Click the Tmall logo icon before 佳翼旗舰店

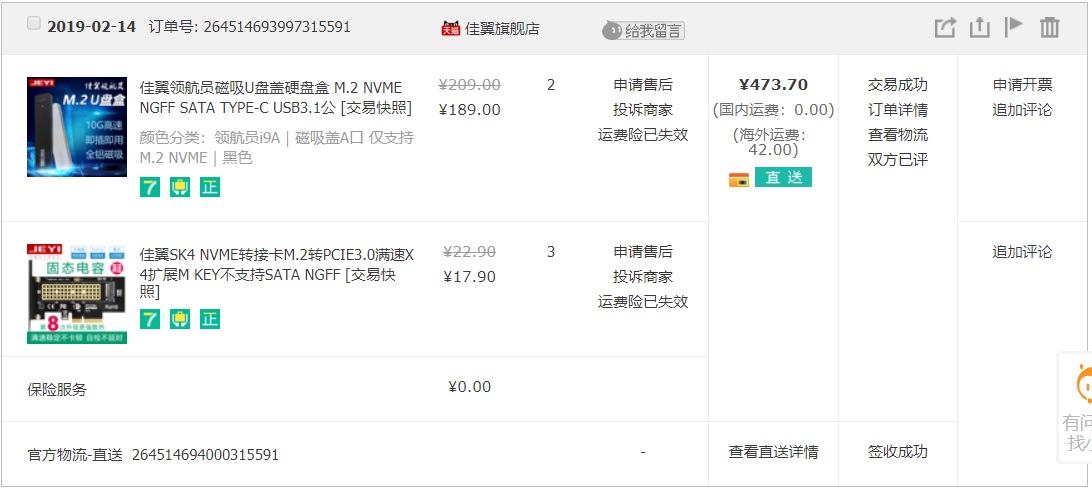(x=451, y=29)
